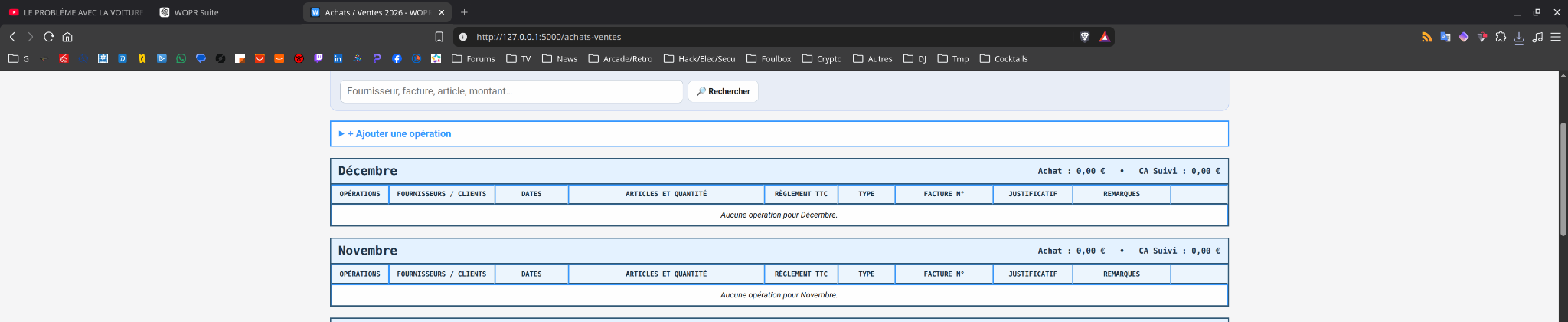Viewport: 1568px width, 322px height.
Task: Switch to the WOPR Suite tab
Action: click(227, 12)
